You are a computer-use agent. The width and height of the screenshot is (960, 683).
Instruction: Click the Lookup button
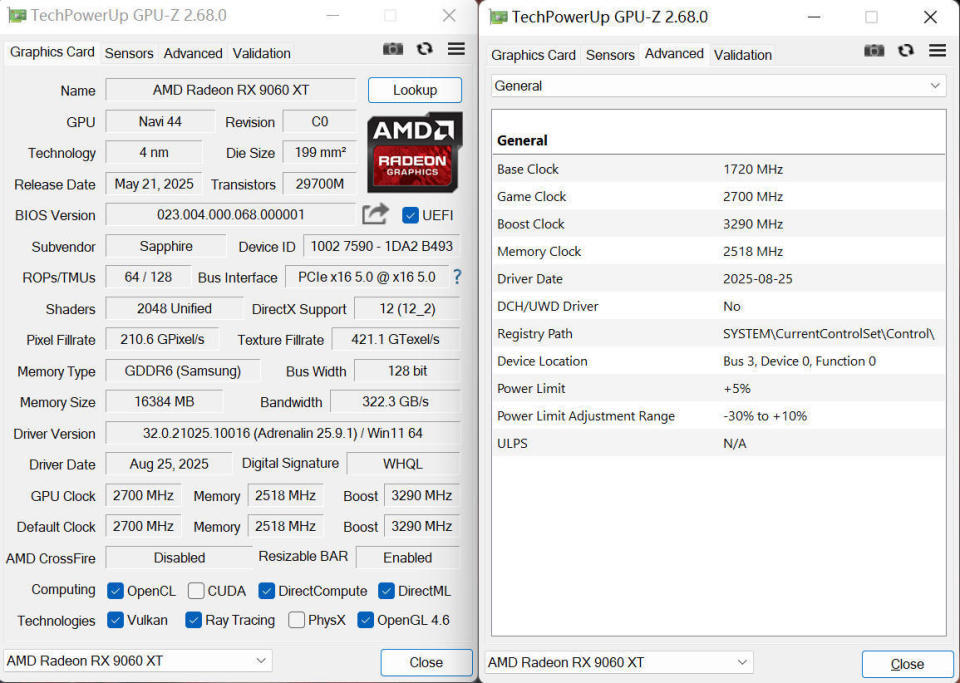(414, 90)
